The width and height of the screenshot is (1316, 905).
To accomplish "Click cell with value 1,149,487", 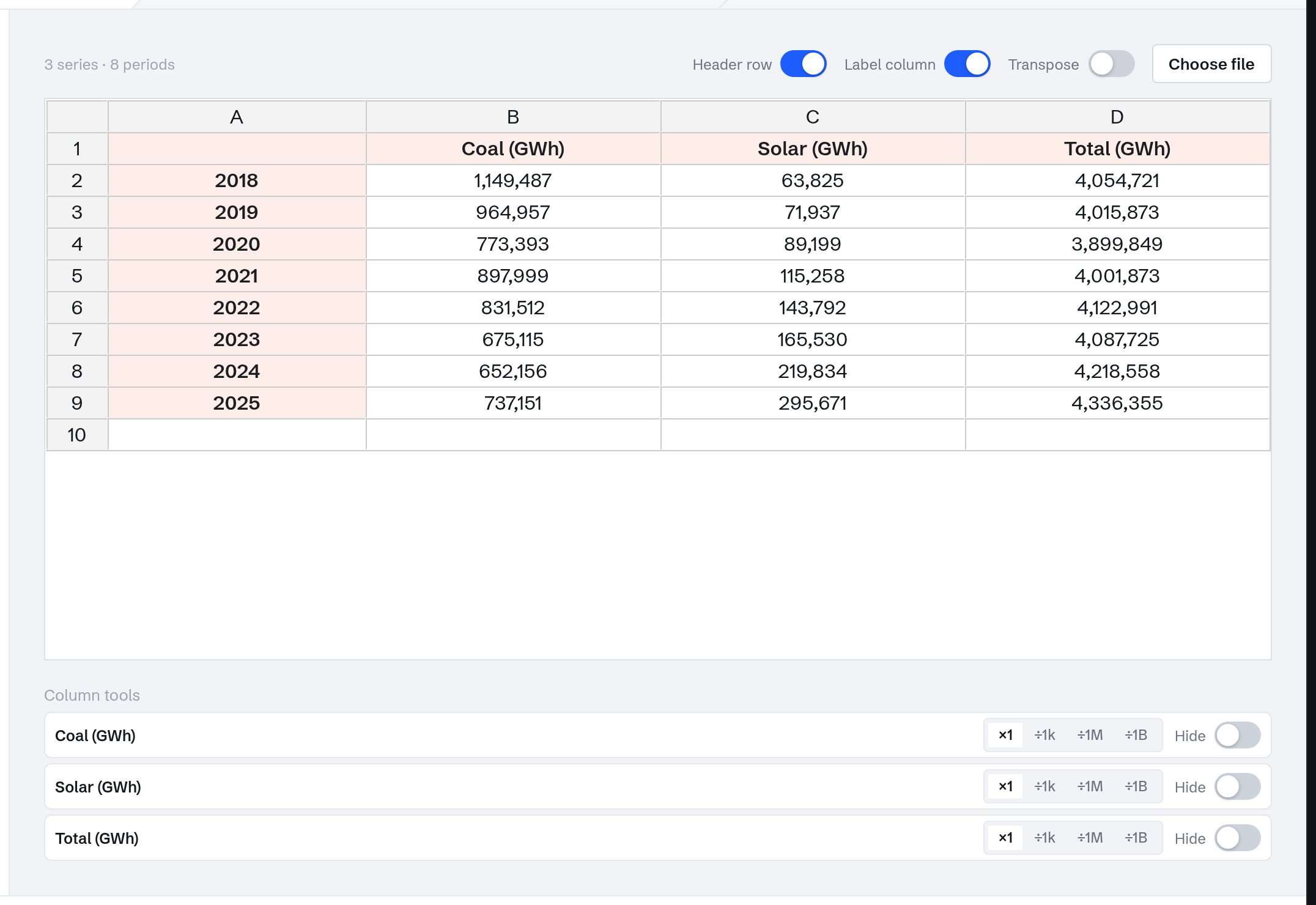I will 513,180.
